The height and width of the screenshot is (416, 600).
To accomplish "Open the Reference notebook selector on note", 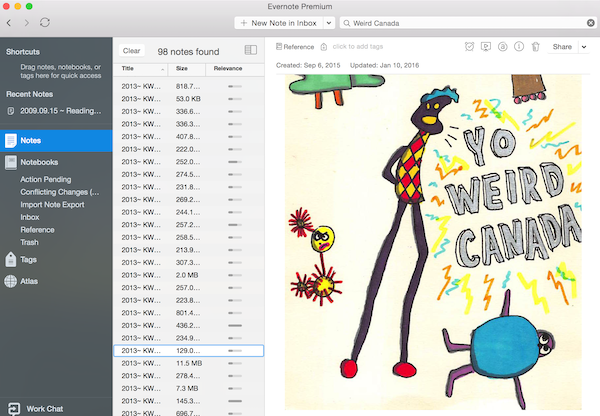I will click(295, 47).
